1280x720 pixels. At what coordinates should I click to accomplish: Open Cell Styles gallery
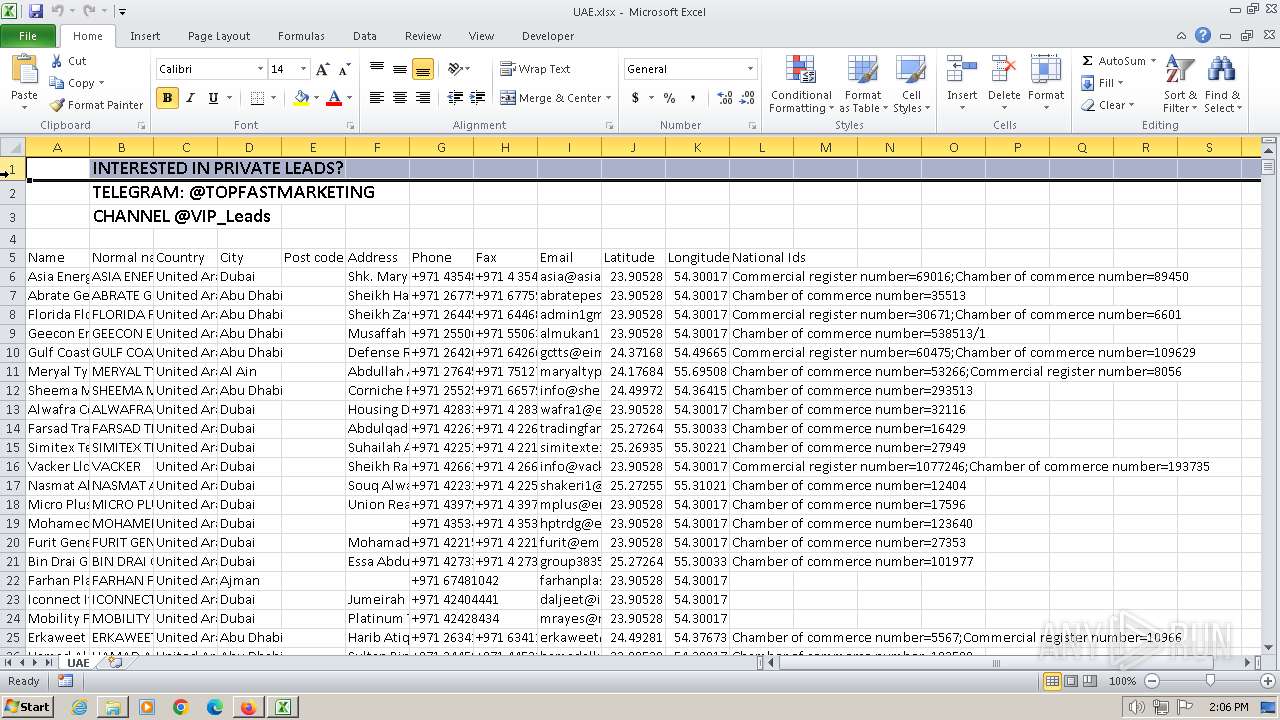pyautogui.click(x=911, y=86)
